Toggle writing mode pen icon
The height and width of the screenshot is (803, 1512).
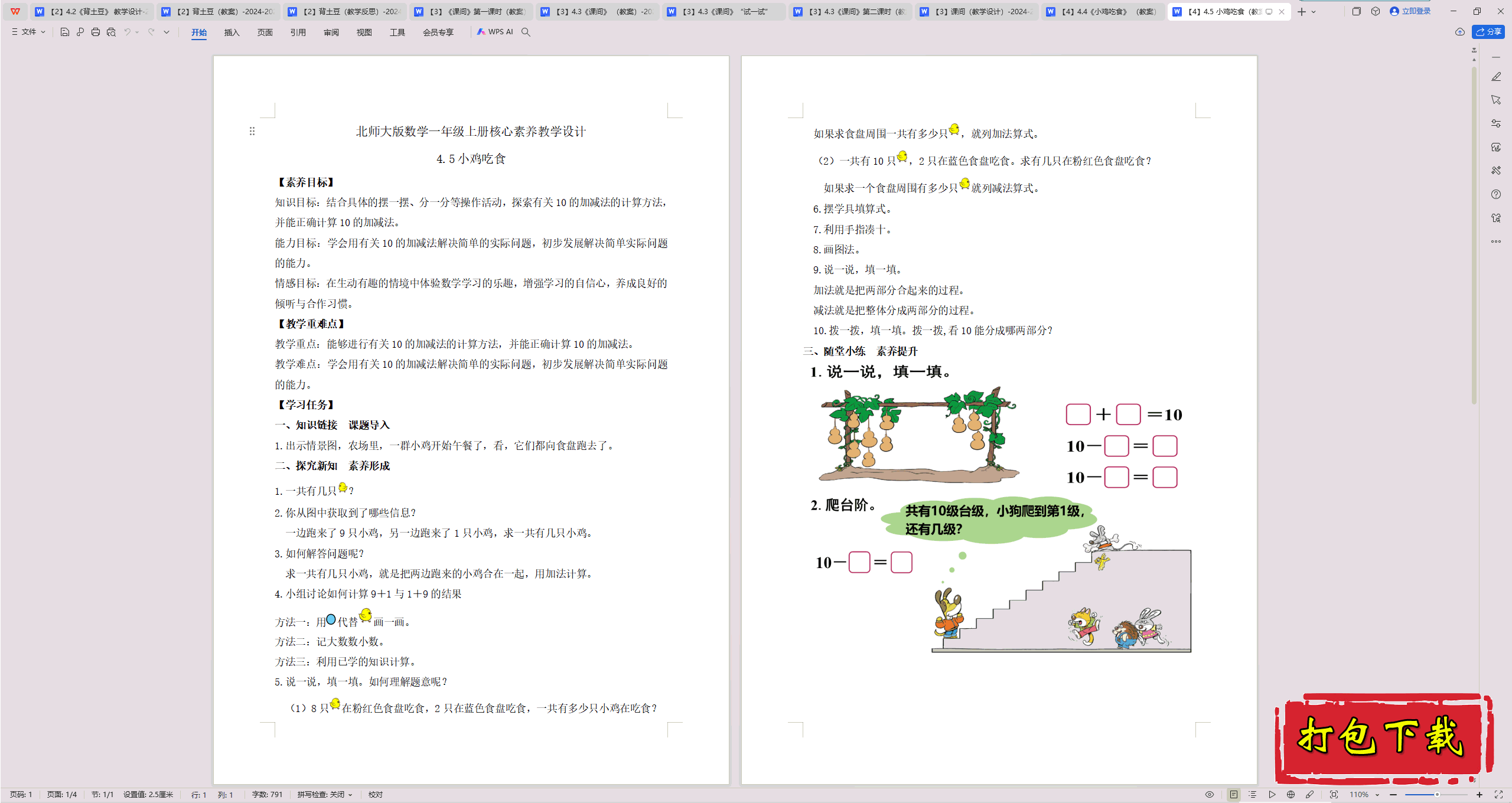pos(1310,795)
